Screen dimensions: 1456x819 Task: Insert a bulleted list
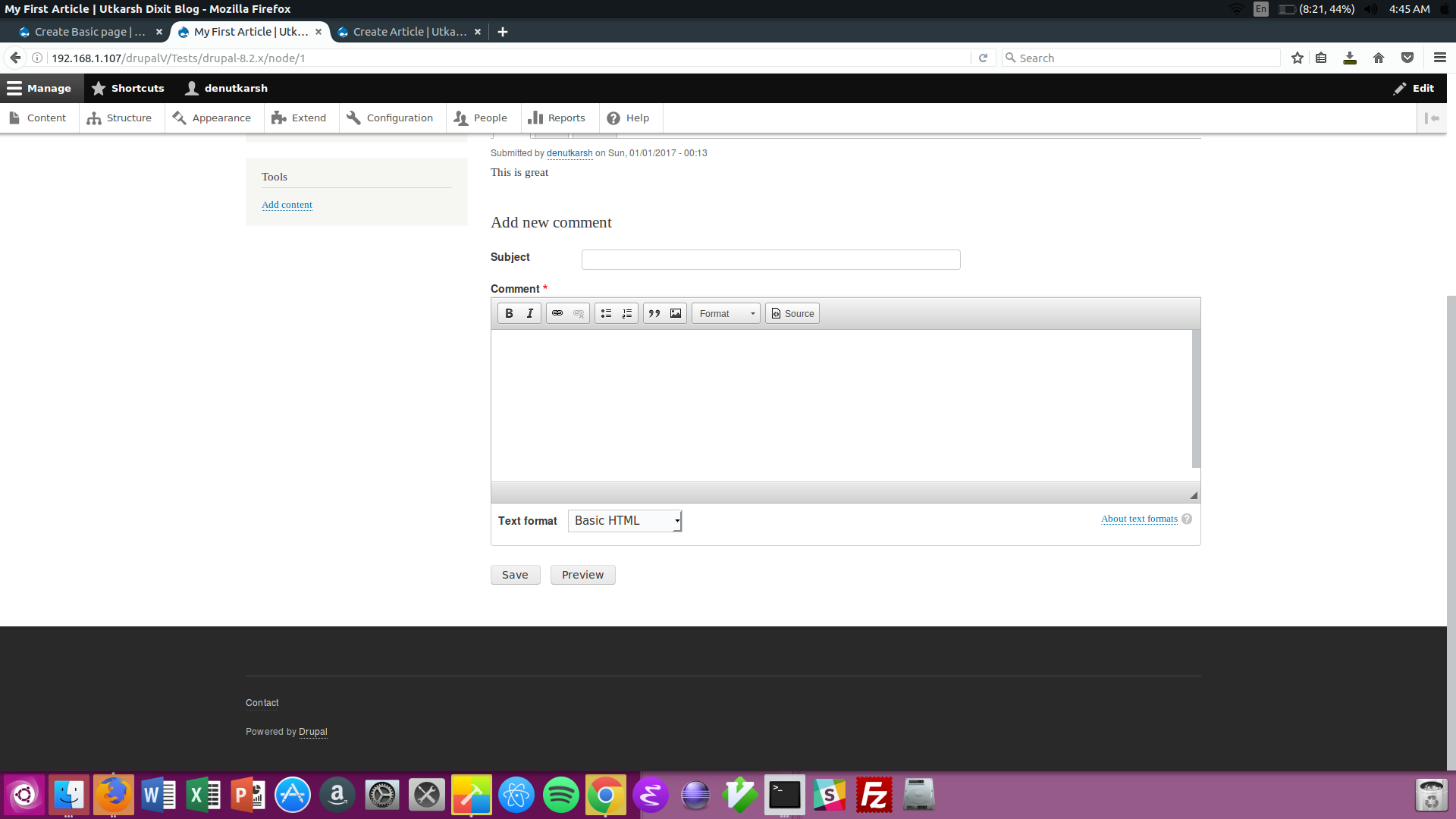point(606,313)
